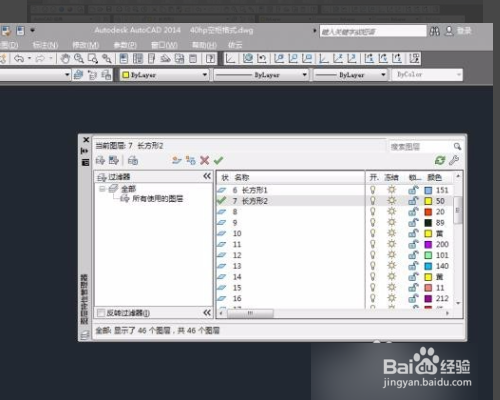Select the Pan hand tool
Viewport: 500px width, 400px height.
pos(65,59)
